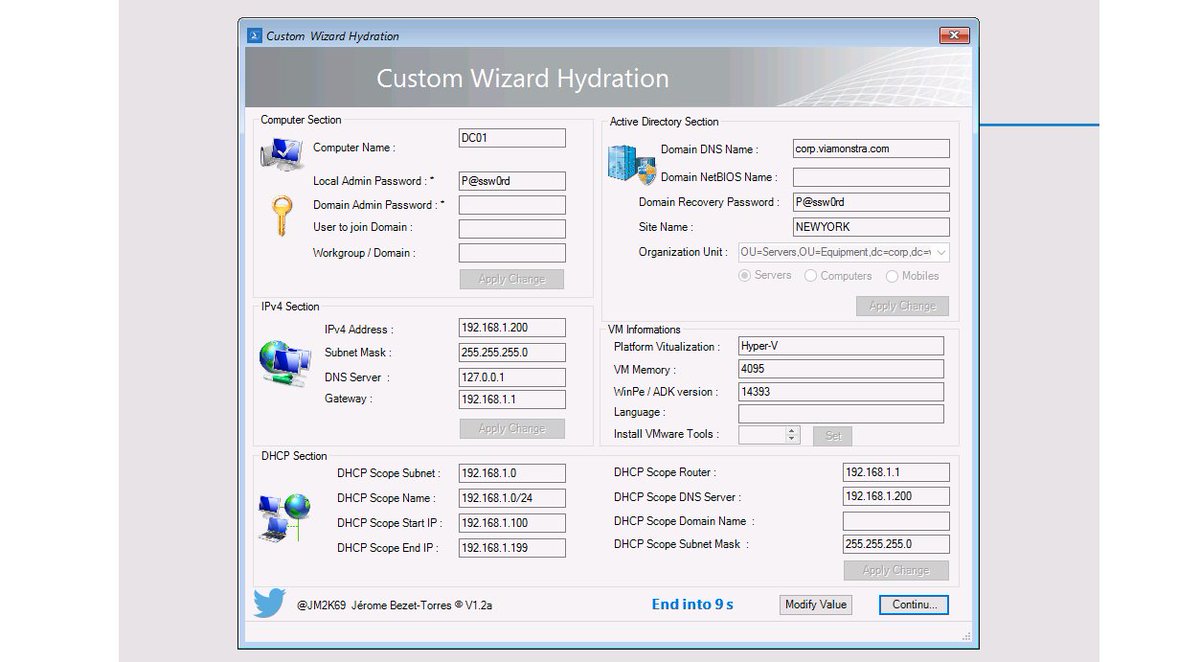
Task: Click the DHCP Scope Router field
Action: coord(896,472)
